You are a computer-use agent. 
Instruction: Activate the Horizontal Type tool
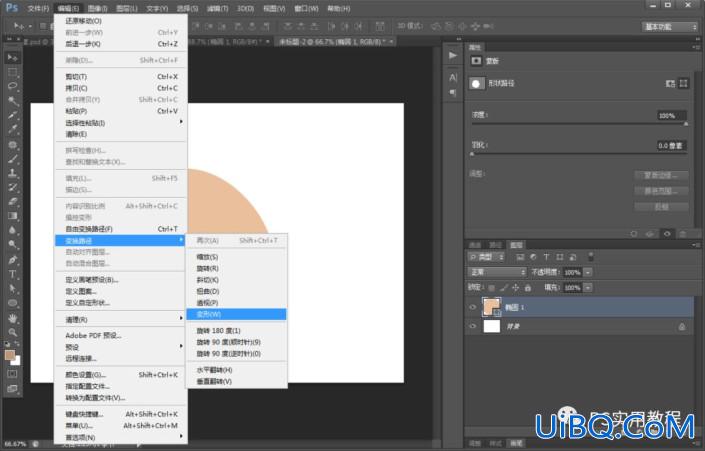[x=13, y=274]
